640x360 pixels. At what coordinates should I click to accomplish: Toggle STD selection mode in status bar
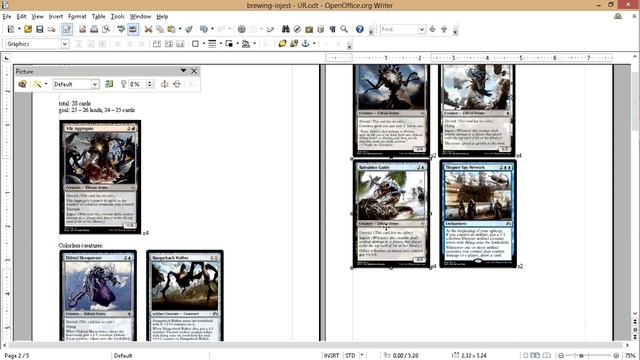coord(350,356)
